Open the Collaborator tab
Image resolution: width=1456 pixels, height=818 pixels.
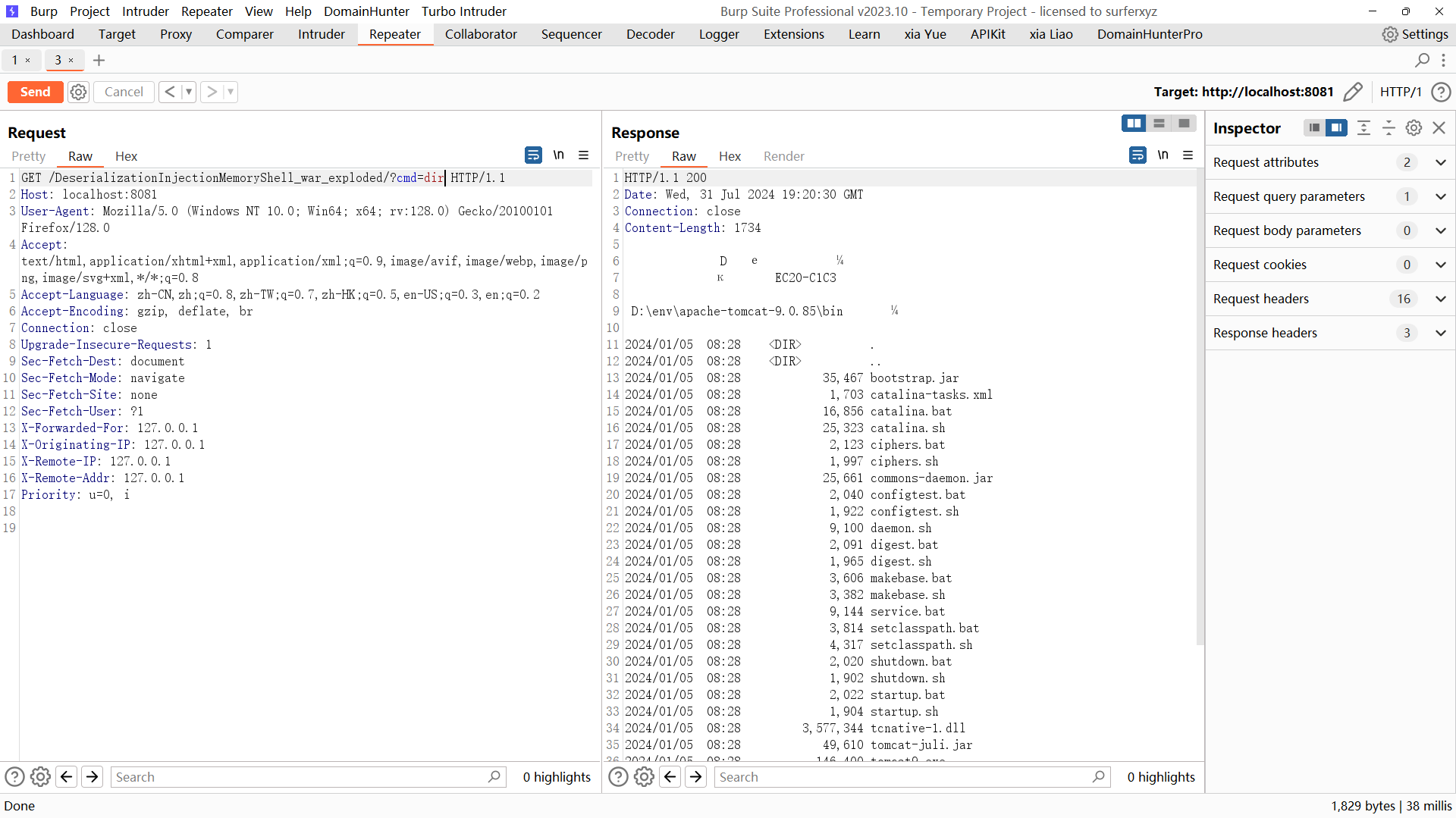pos(481,34)
